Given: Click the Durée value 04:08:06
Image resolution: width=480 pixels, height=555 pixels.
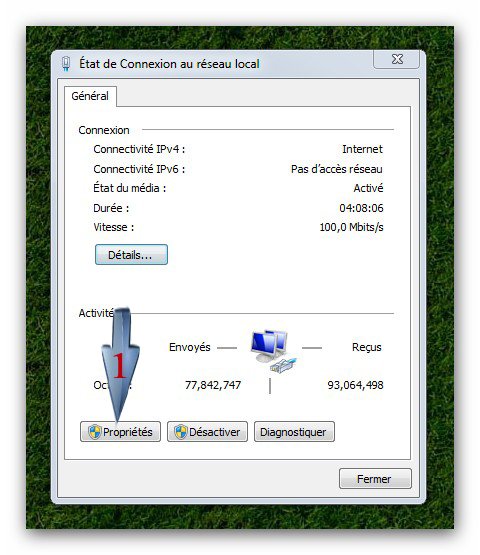Looking at the screenshot, I should 361,208.
